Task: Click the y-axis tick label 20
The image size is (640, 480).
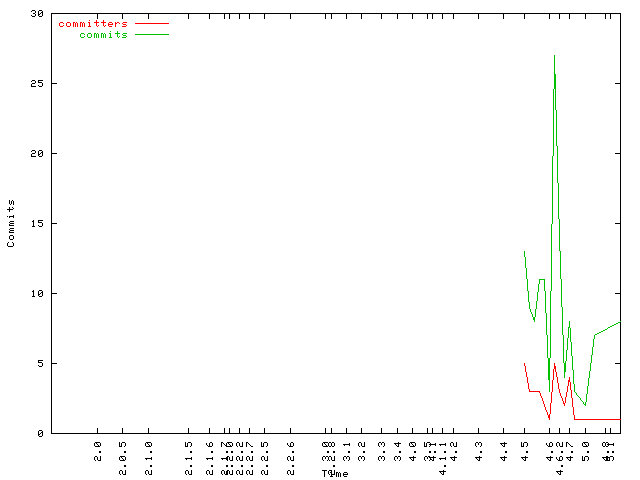Action: click(36, 154)
